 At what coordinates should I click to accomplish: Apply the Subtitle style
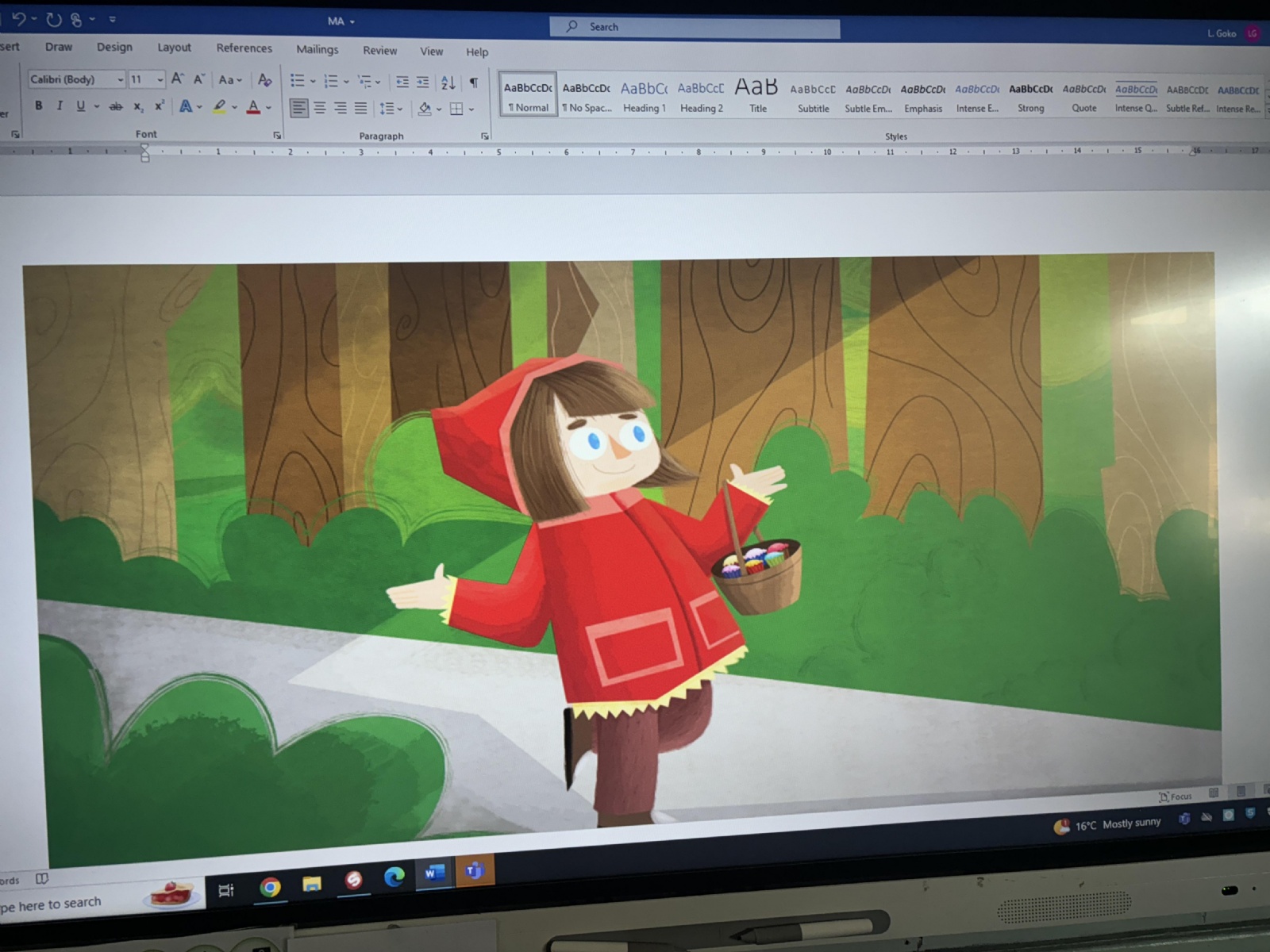[x=813, y=98]
